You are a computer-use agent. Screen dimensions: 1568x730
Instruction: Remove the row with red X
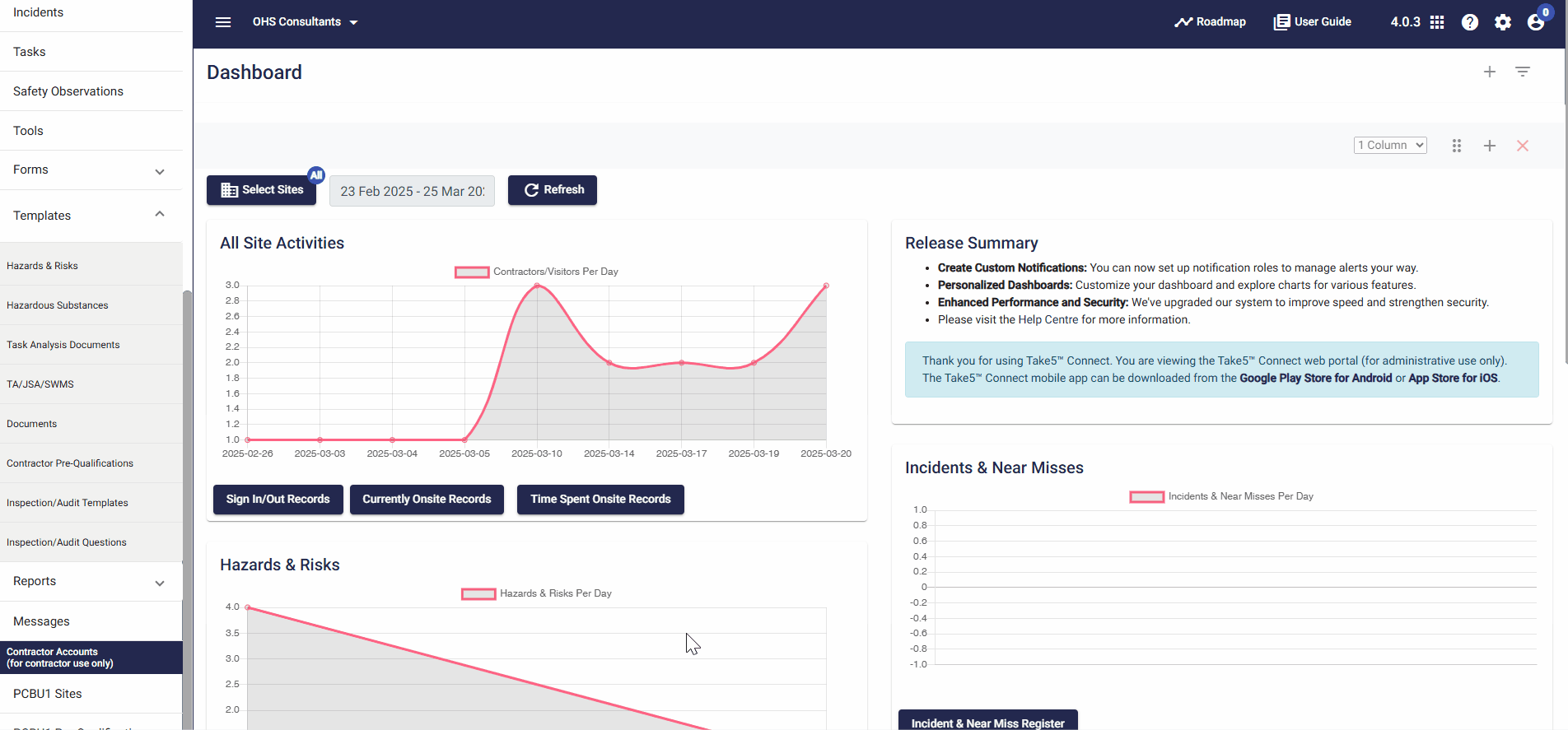click(1523, 146)
